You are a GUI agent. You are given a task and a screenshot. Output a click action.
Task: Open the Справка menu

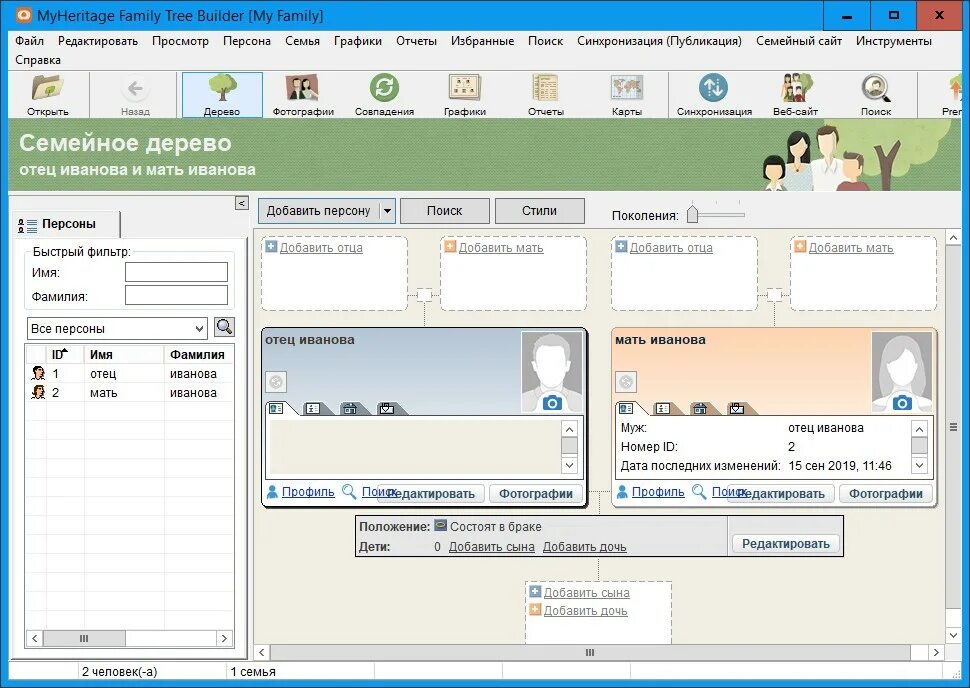[38, 60]
